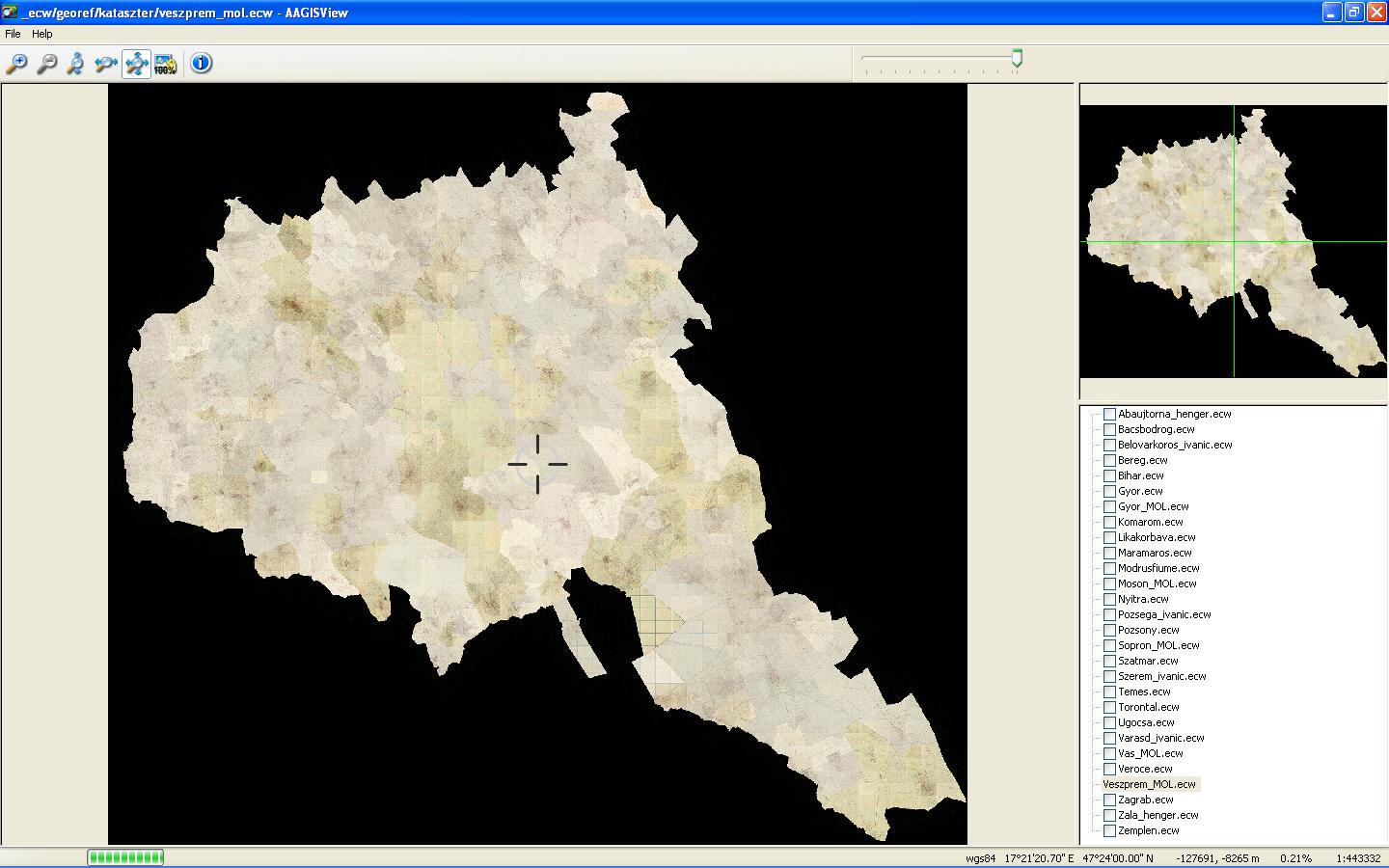Tick the Belovarkoros_ivanic.ecw checkbox
Screen dimensions: 1389x868
[x=1109, y=445]
